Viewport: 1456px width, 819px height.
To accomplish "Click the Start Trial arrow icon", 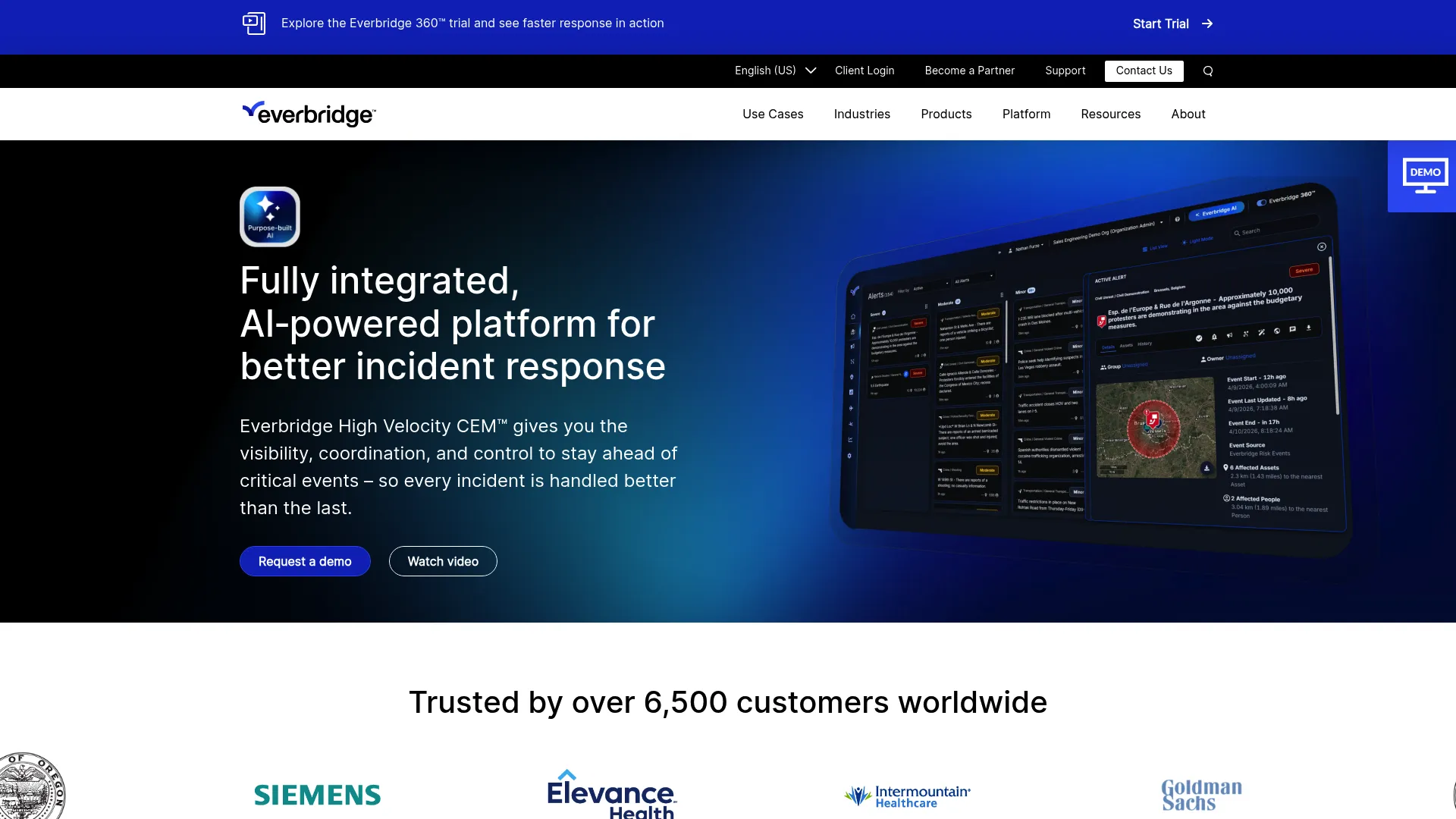I will [1207, 24].
